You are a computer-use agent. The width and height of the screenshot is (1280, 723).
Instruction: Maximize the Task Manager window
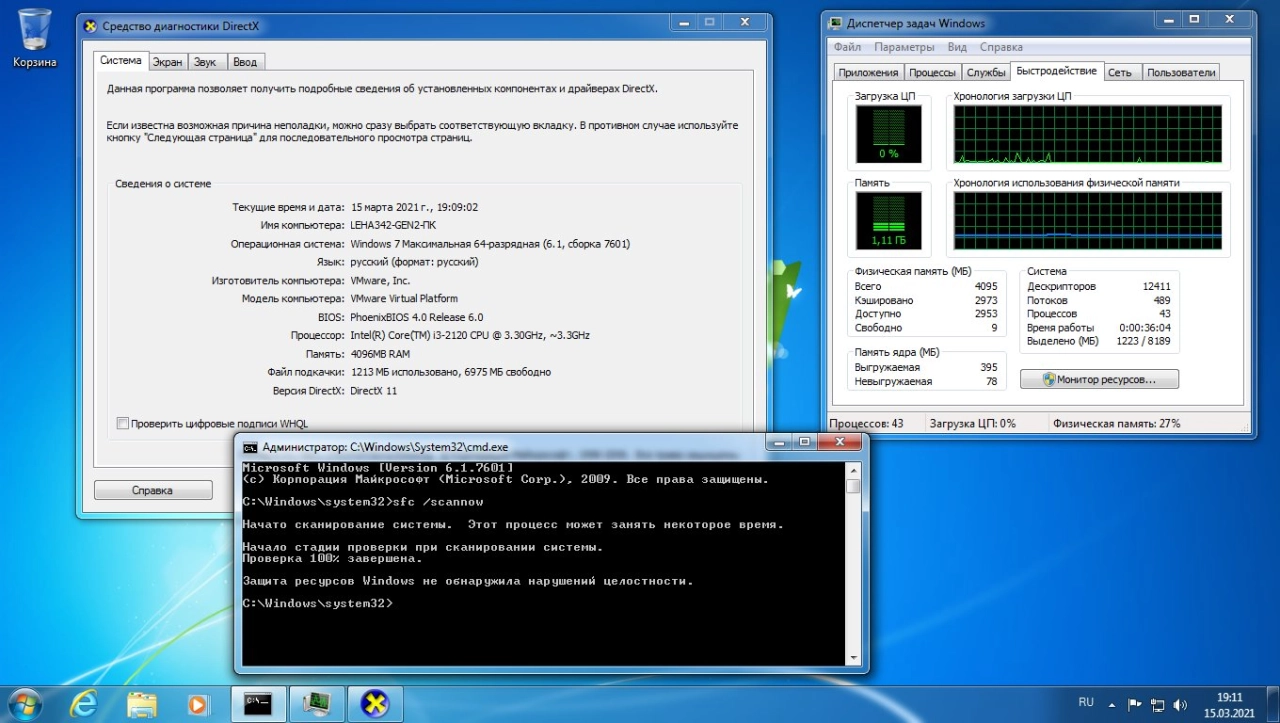point(1194,19)
